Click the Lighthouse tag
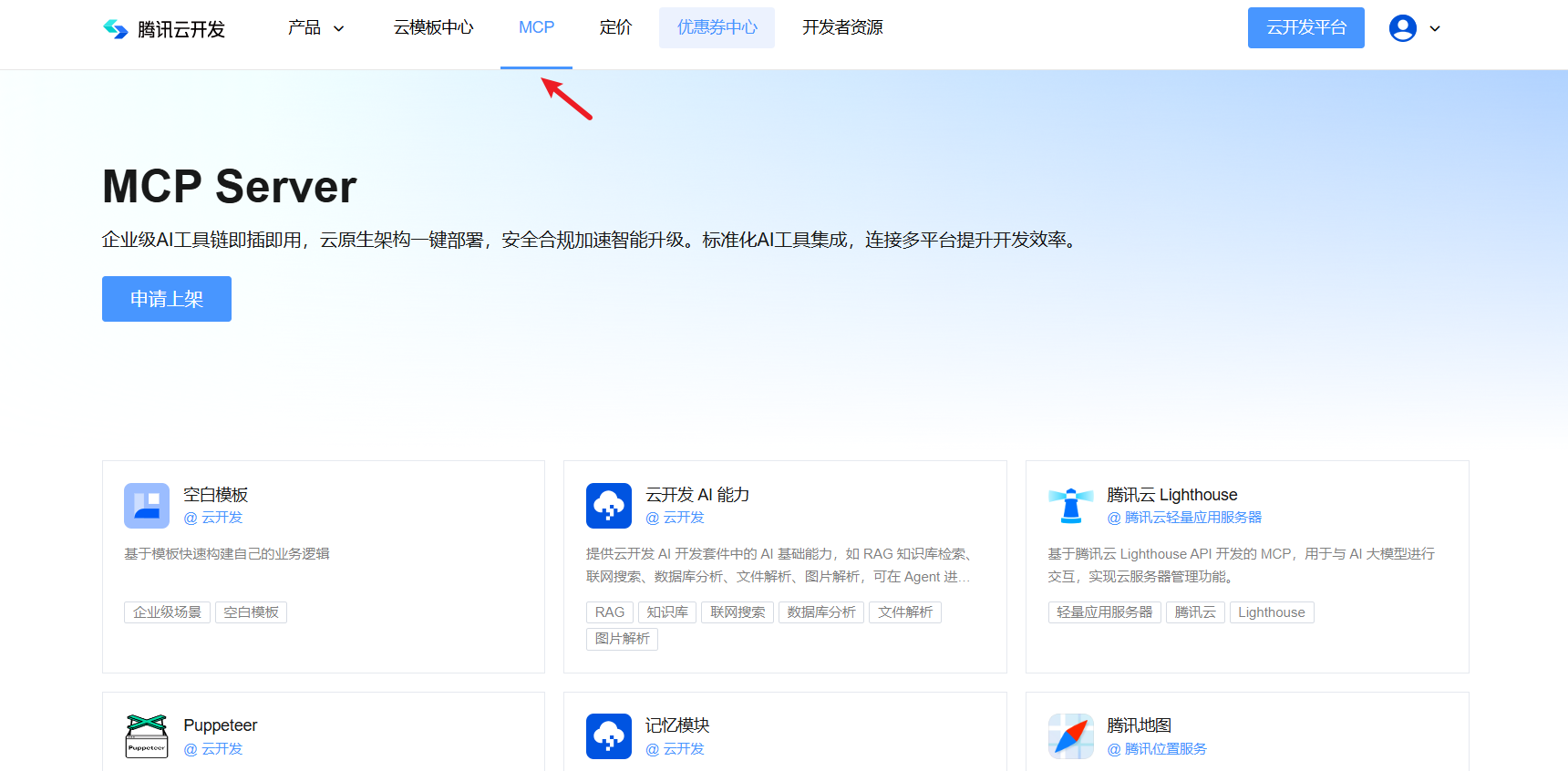 click(1272, 612)
